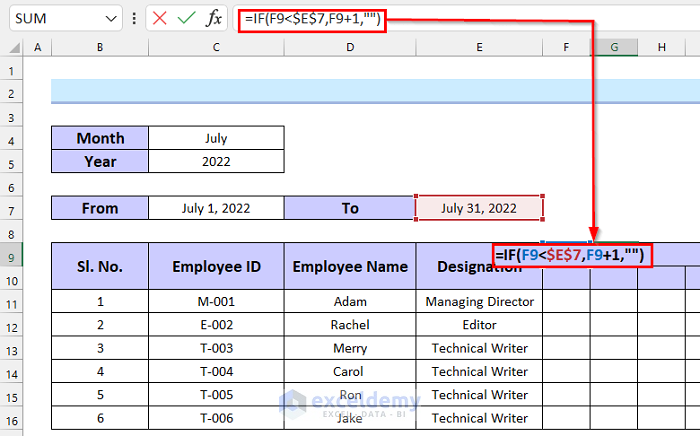
Task: Select column F header
Action: [566, 47]
